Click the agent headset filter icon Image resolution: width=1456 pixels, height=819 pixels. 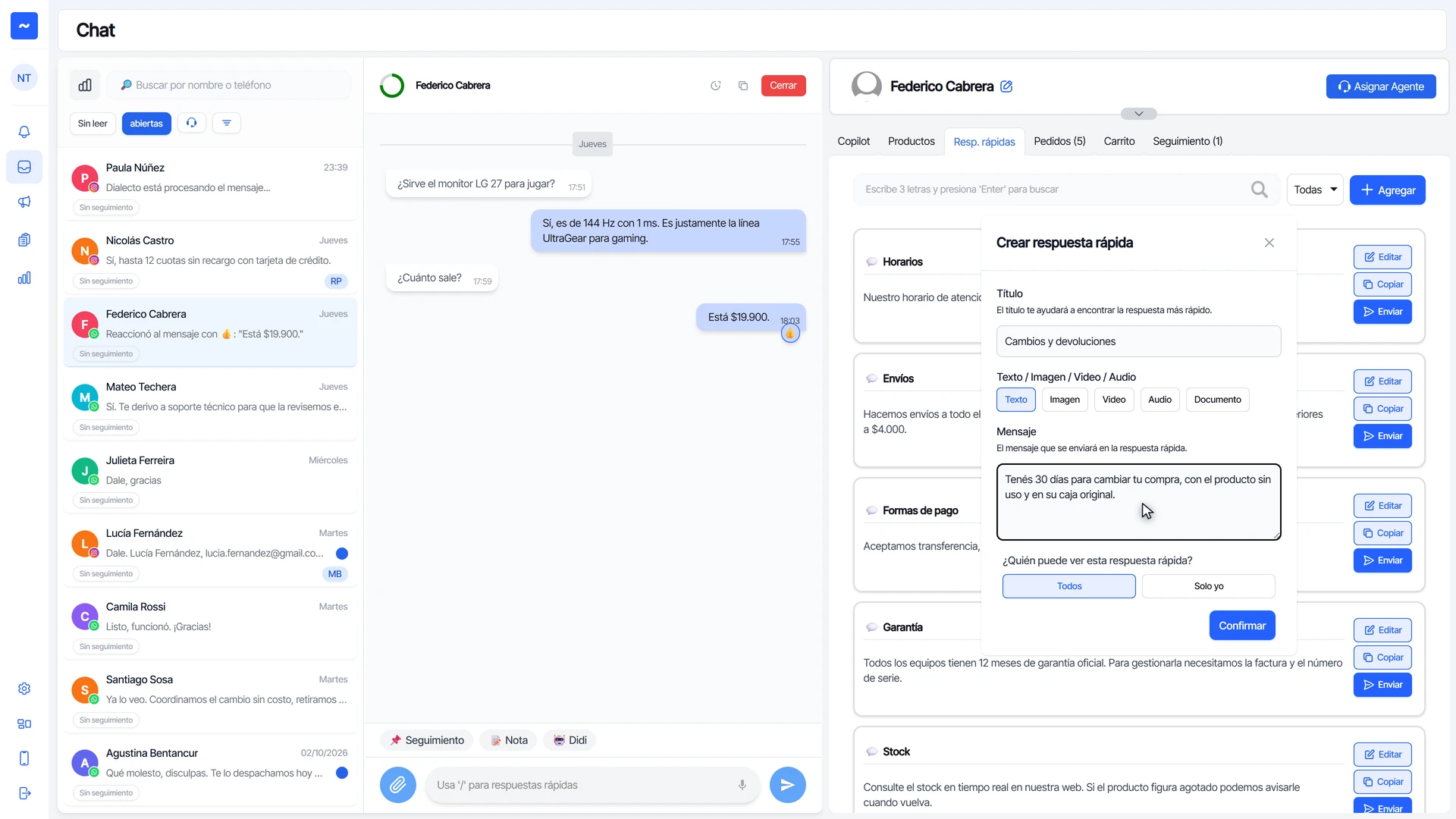coord(192,123)
